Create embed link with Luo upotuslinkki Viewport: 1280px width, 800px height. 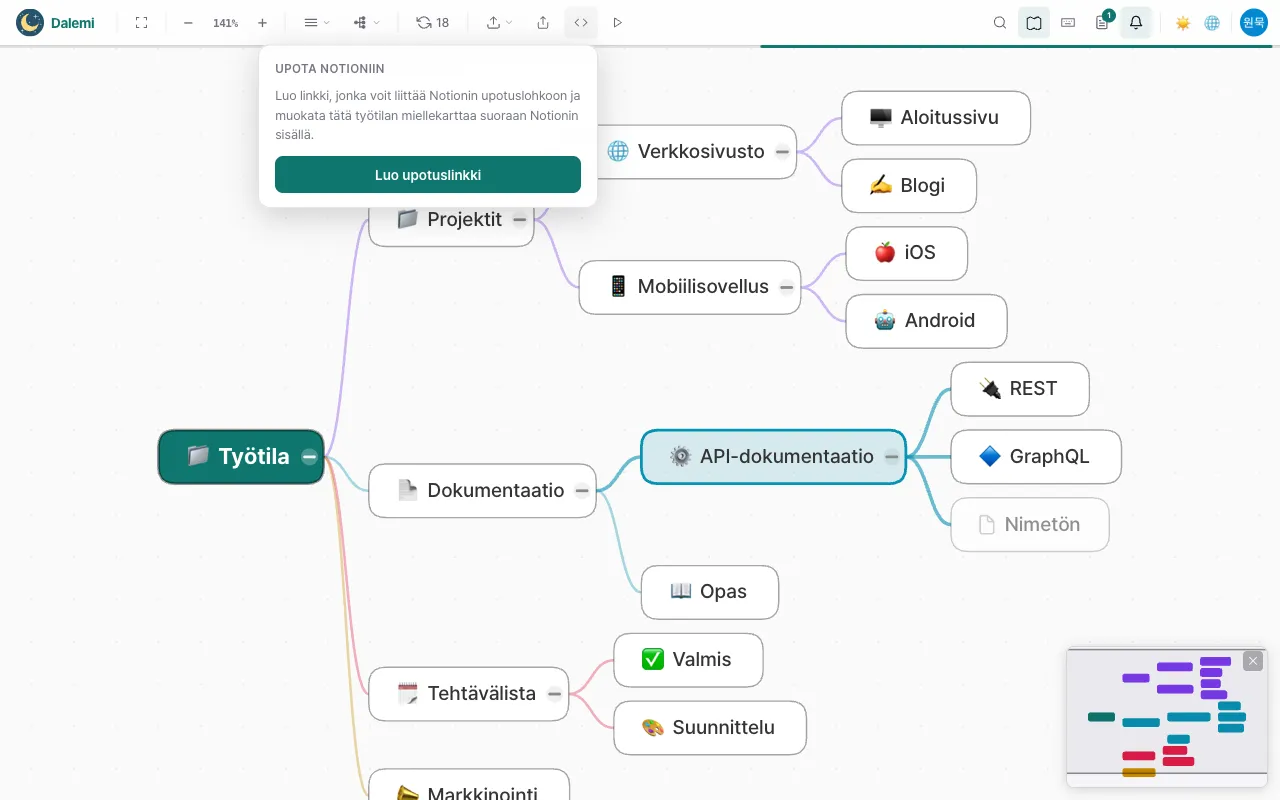click(x=428, y=174)
